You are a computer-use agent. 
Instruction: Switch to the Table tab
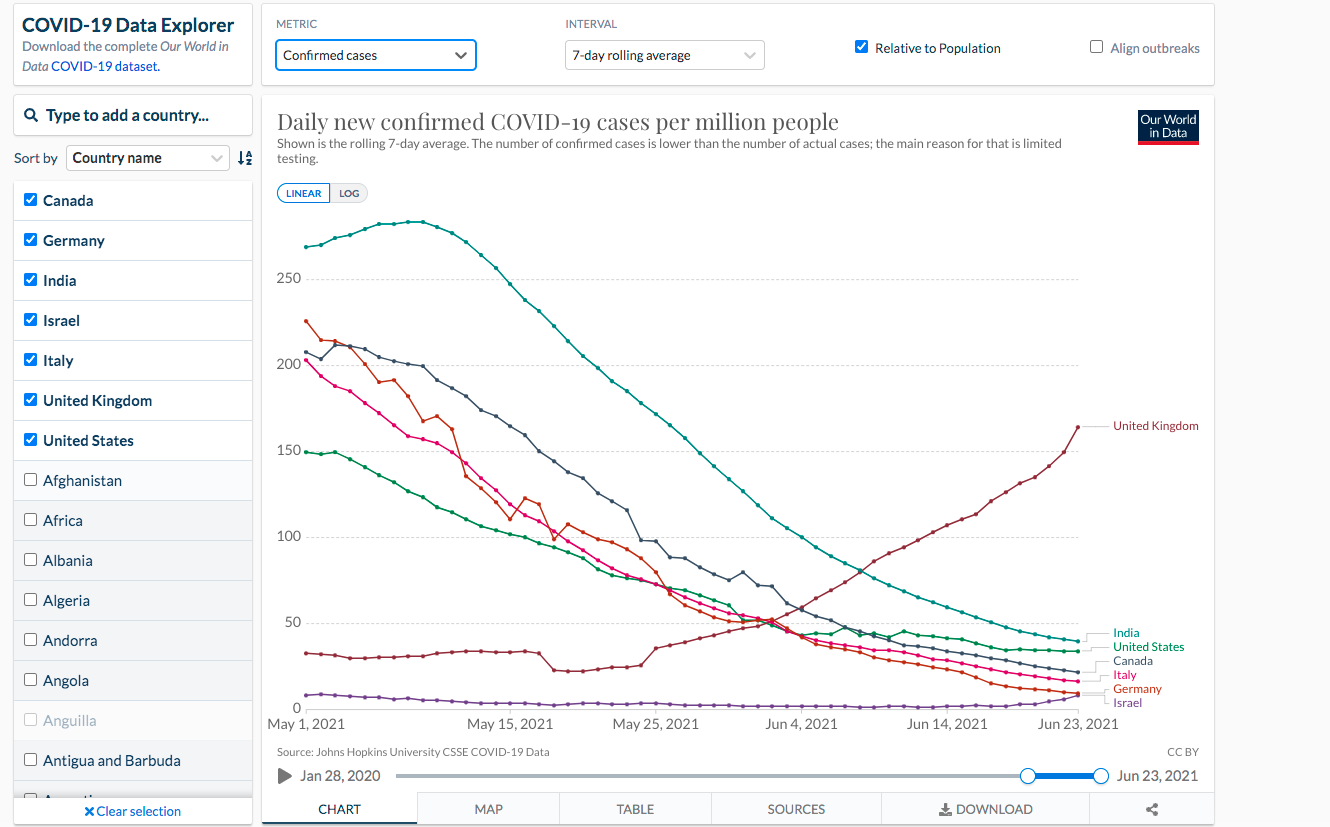click(x=636, y=809)
